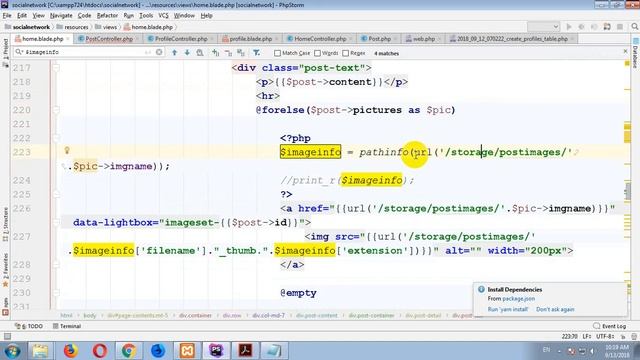Open the create_profiles_table.php migration tab
Screen dimensions: 640x360
(512, 39)
